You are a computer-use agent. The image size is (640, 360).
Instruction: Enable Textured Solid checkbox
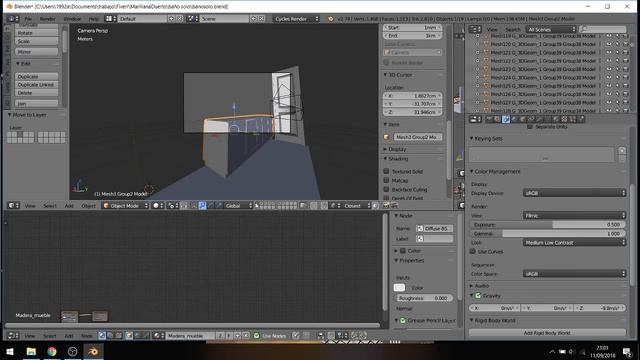point(386,171)
